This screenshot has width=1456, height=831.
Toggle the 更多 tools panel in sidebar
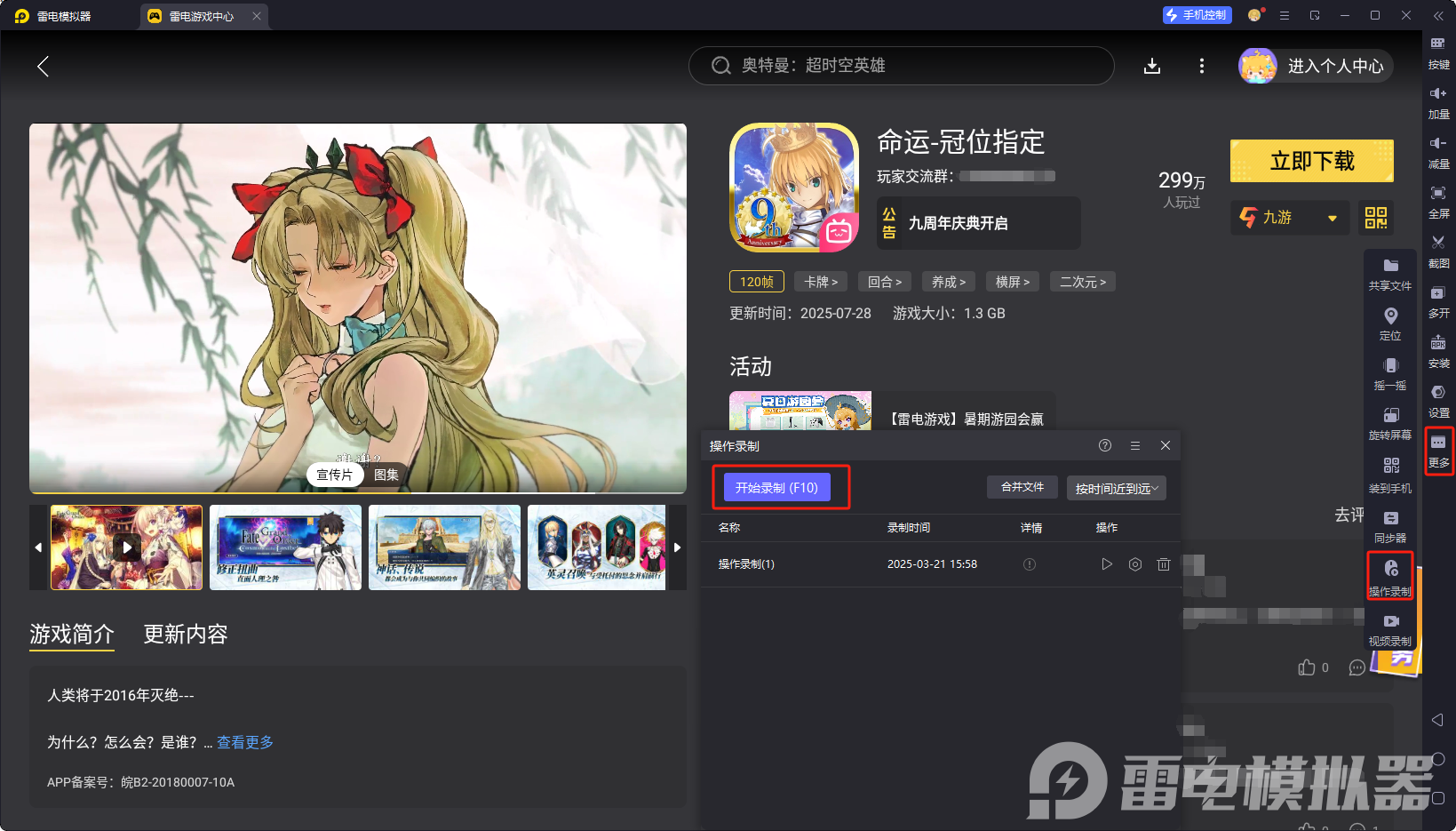tap(1438, 451)
